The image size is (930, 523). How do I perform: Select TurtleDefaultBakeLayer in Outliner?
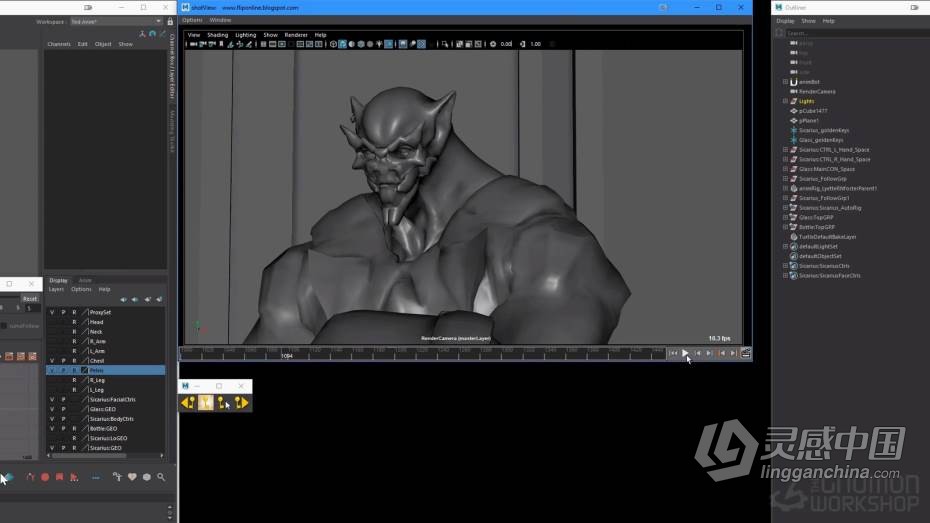[827, 237]
